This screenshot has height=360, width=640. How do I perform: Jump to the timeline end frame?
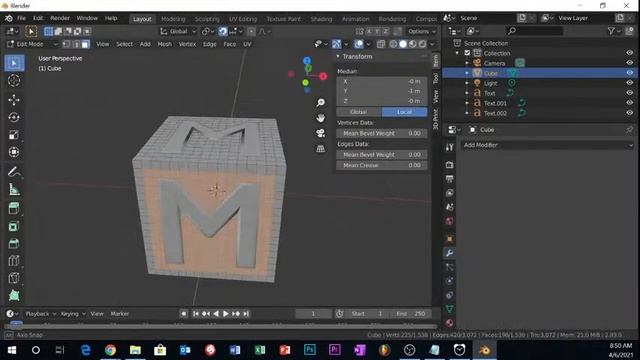[246, 314]
